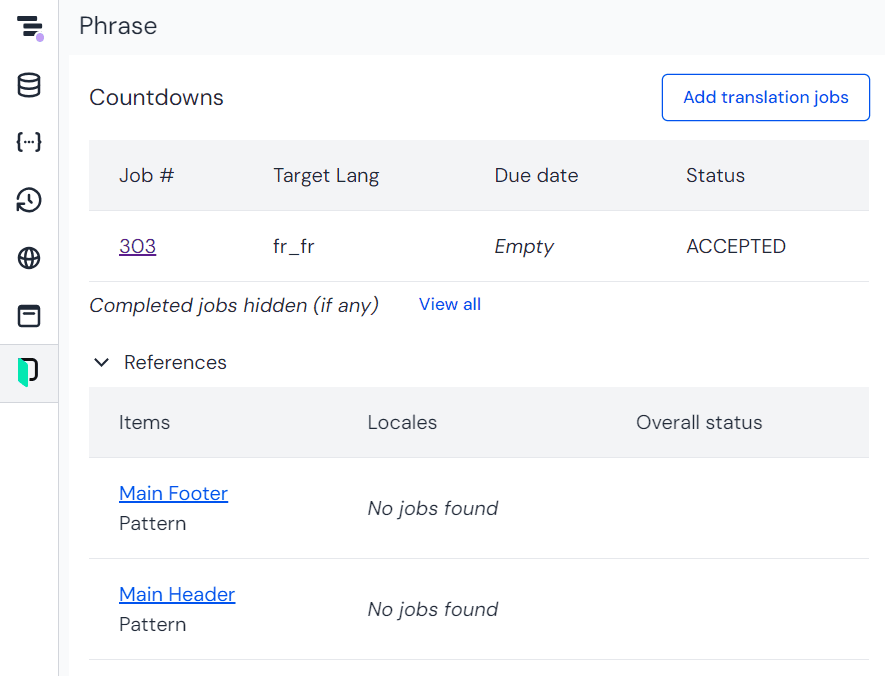The width and height of the screenshot is (885, 676).
Task: Open the window layout icon in sidebar
Action: click(x=29, y=316)
